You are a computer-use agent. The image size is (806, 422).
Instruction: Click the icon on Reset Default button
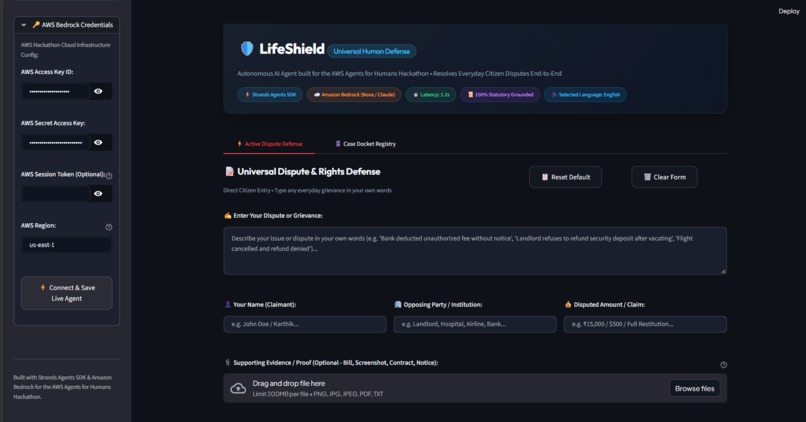tap(545, 177)
